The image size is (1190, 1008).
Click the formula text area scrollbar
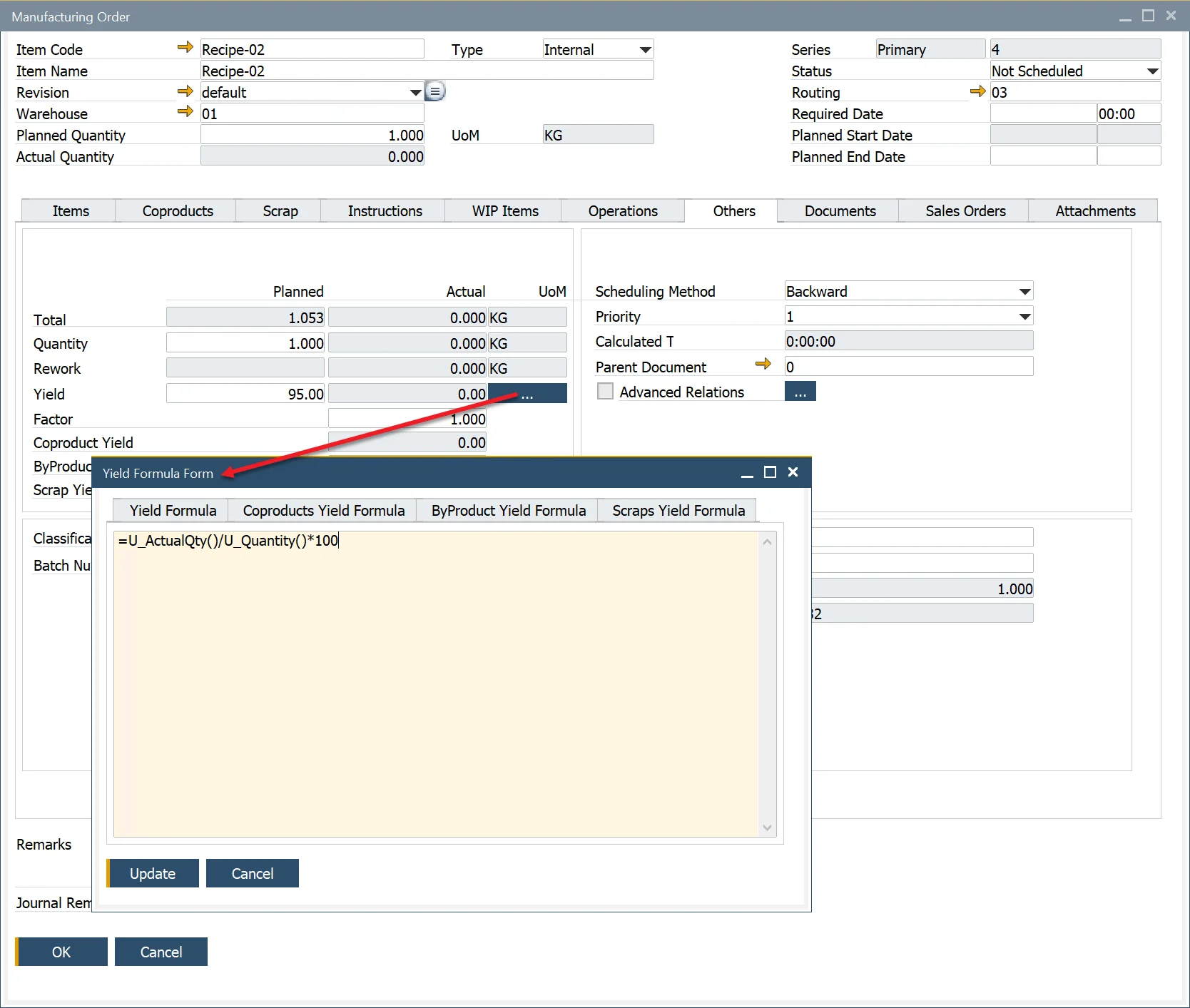pos(767,683)
